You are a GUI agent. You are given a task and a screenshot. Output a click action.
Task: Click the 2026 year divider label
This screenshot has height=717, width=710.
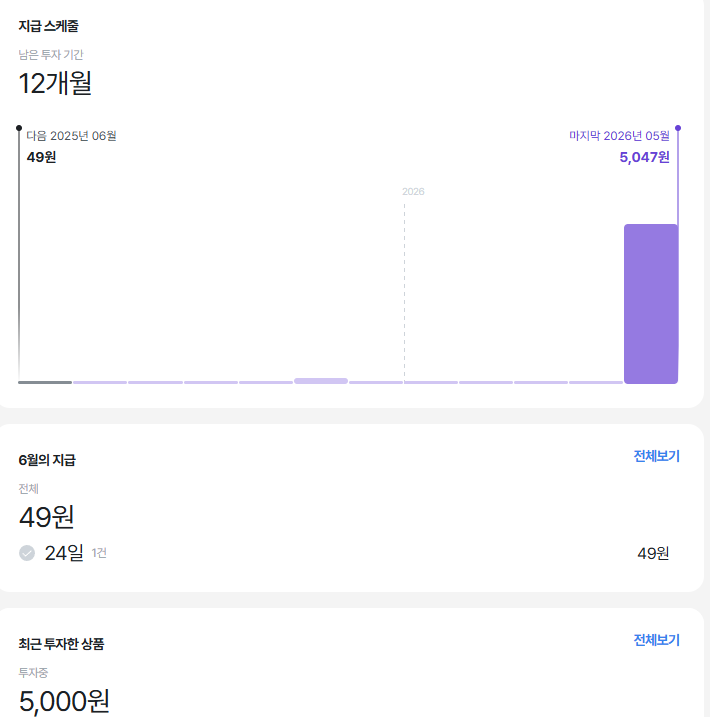(413, 192)
